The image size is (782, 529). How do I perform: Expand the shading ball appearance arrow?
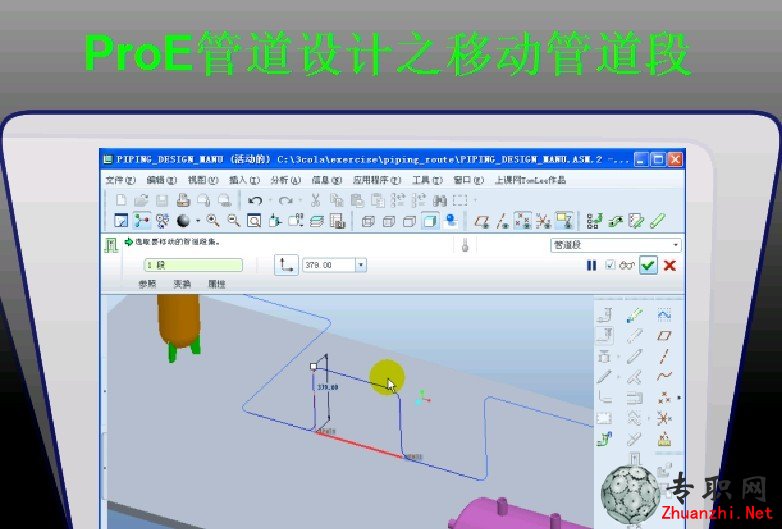tap(198, 220)
